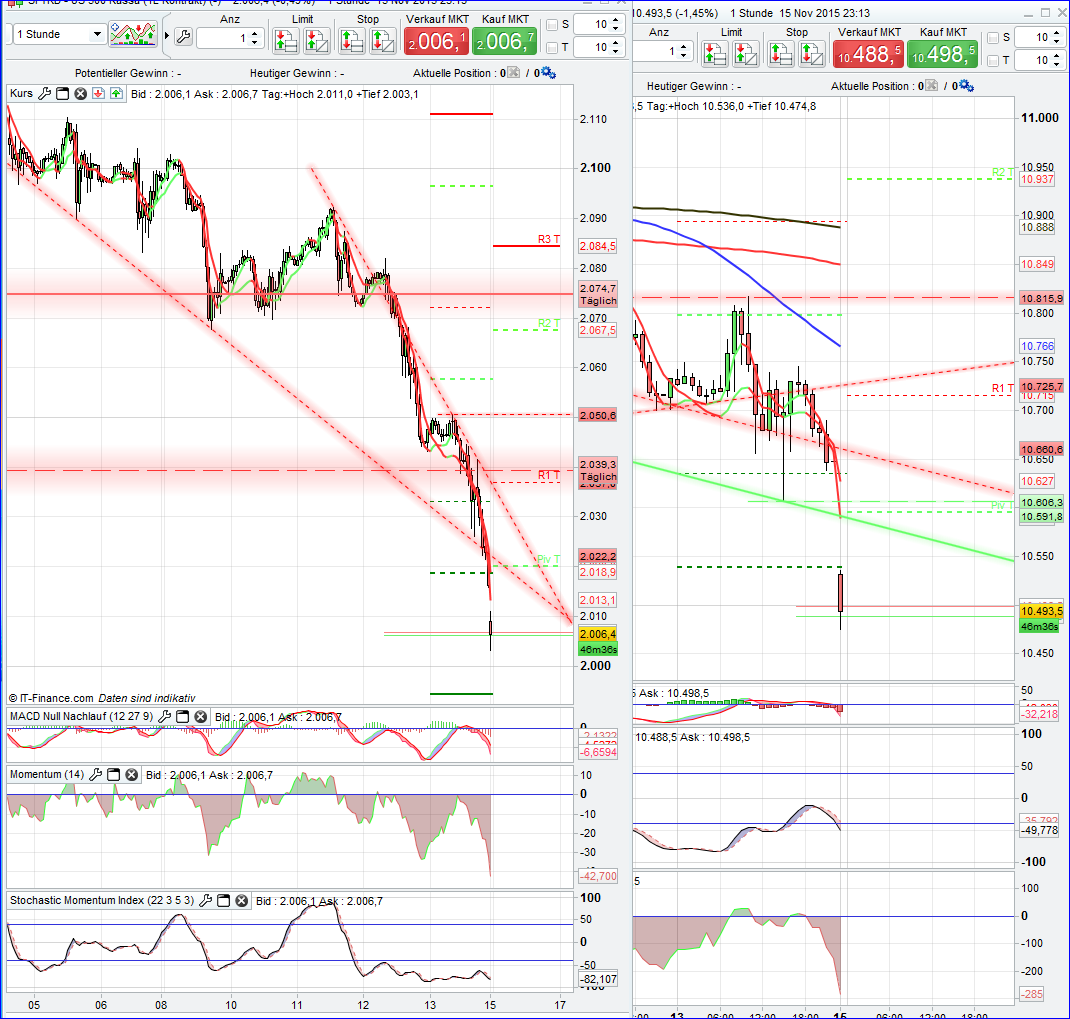This screenshot has height=1019, width=1070.
Task: Open the Aktuelle Position gear icon on right panel
Action: click(x=963, y=86)
